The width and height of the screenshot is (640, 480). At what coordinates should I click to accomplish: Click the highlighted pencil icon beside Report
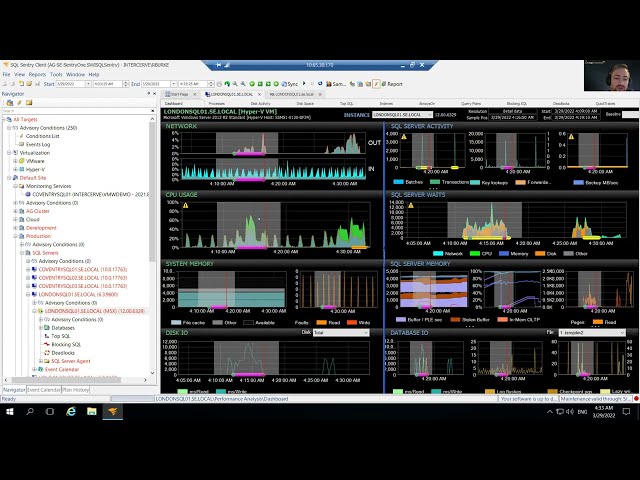376,84
